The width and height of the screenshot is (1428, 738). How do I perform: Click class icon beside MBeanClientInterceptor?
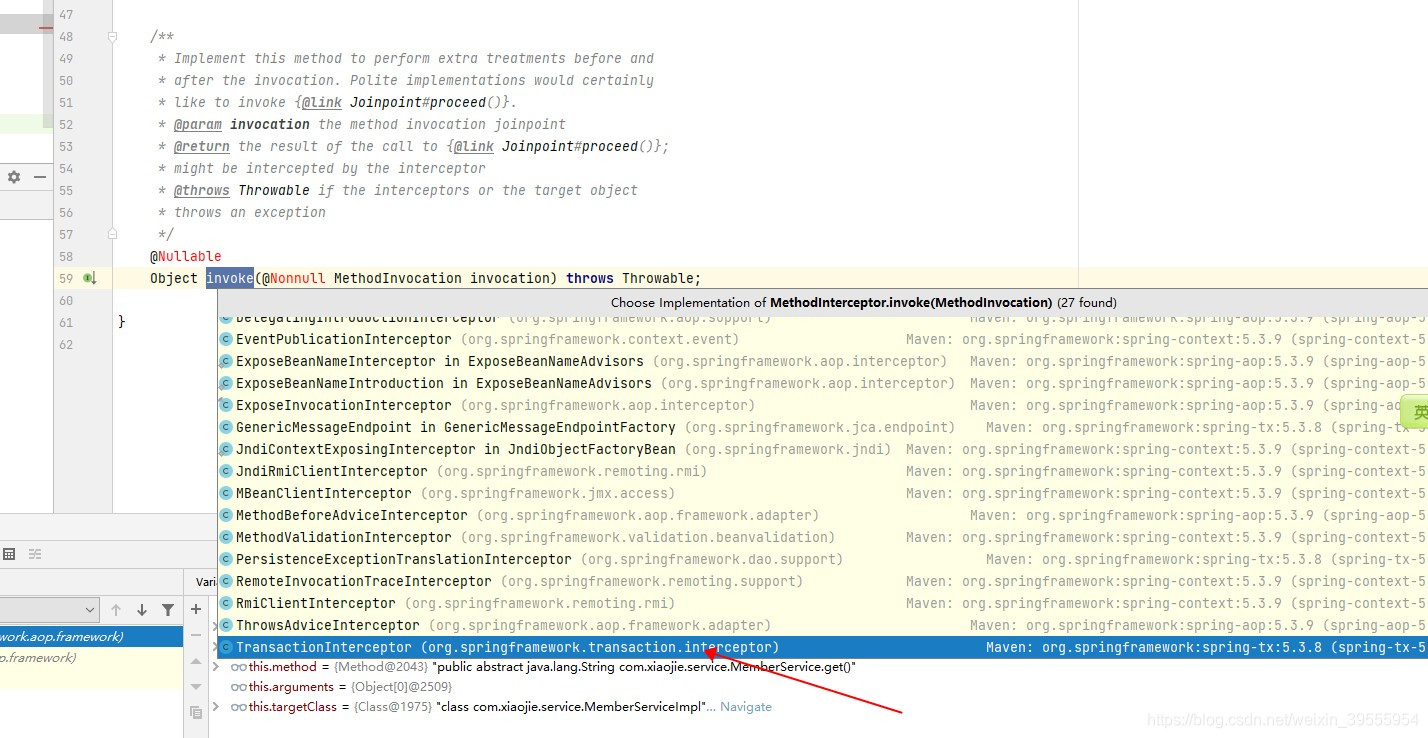tap(226, 494)
